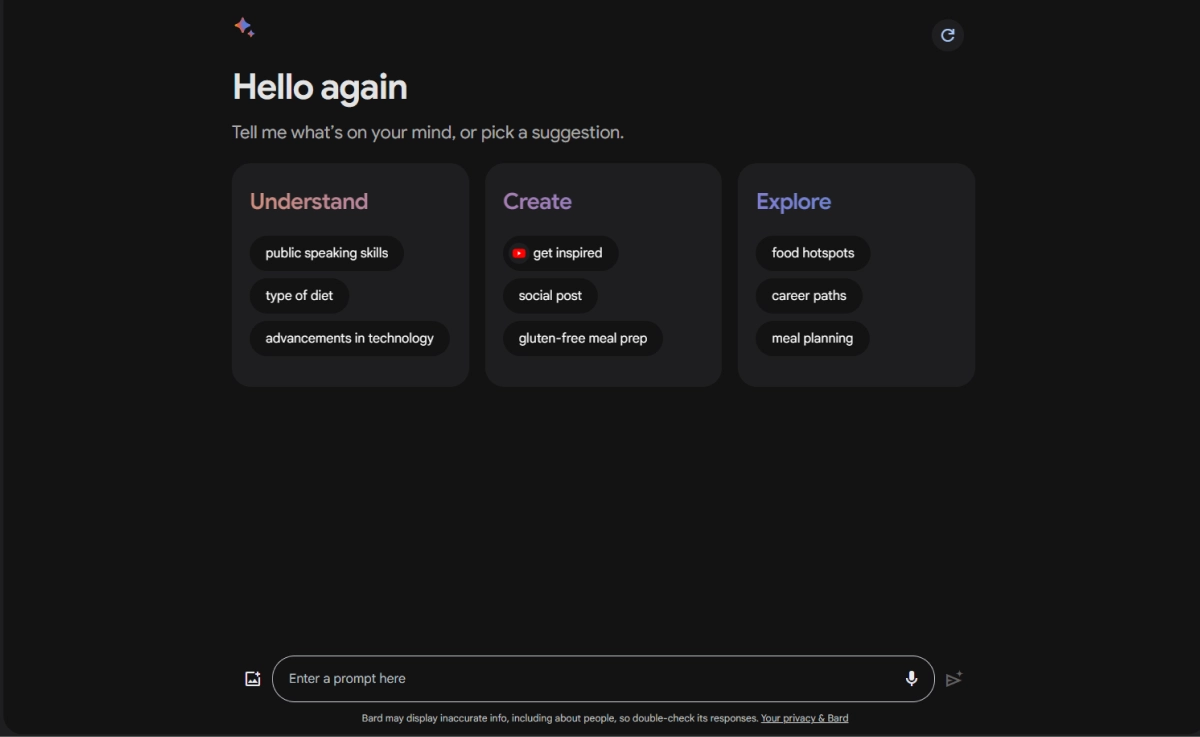Viewport: 1200px width, 737px height.
Task: Upload an image using the image icon
Action: click(x=253, y=679)
